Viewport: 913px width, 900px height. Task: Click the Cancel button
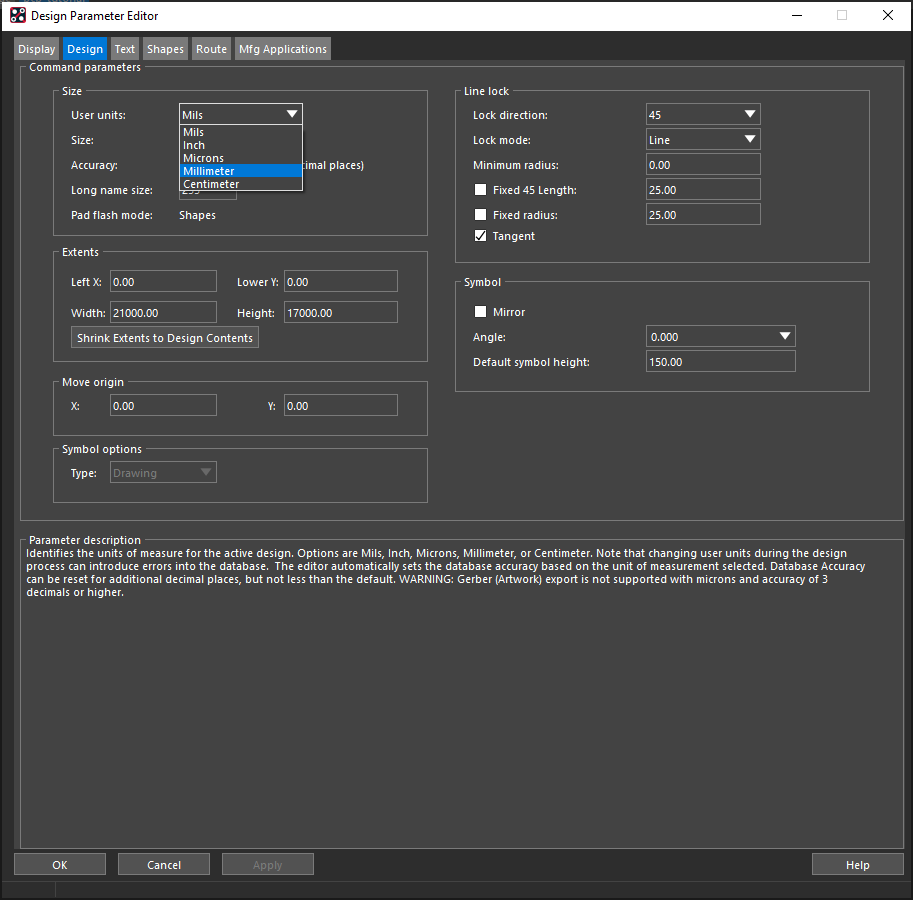[164, 864]
